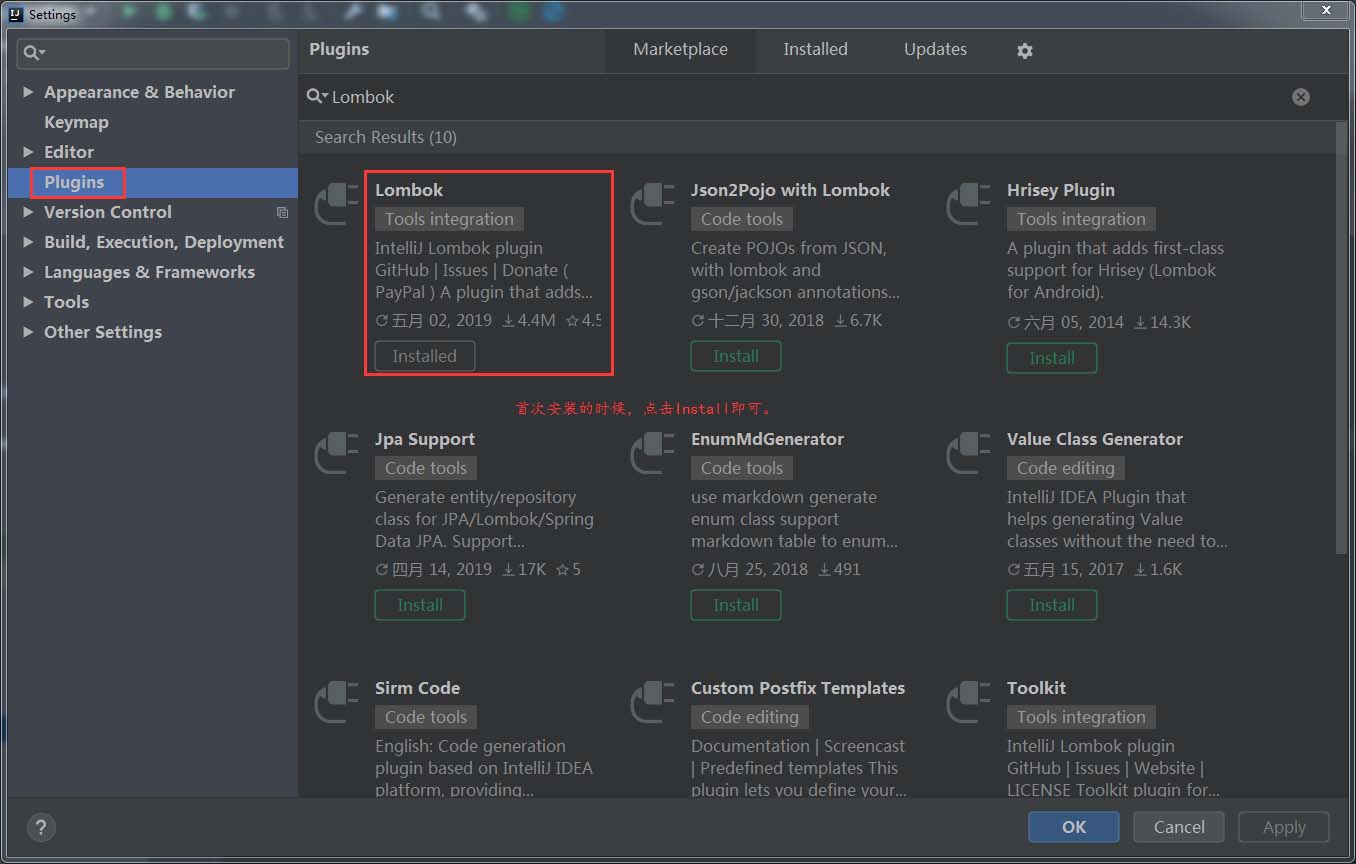Image resolution: width=1356 pixels, height=864 pixels.
Task: Click Code editing tag under Value Class Generator
Action: pos(1065,468)
